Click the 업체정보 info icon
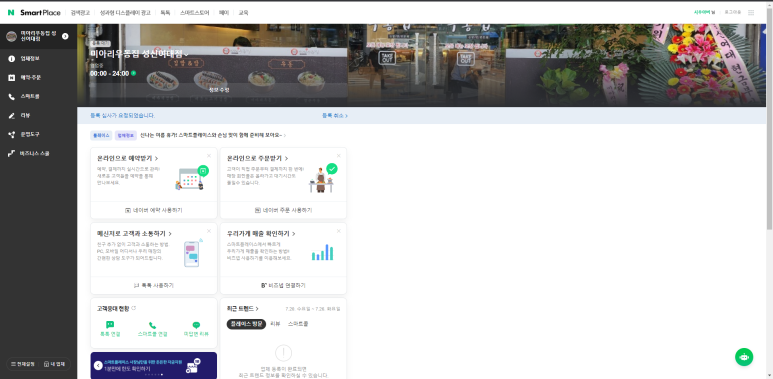Image resolution: width=773 pixels, height=379 pixels. pyautogui.click(x=12, y=59)
